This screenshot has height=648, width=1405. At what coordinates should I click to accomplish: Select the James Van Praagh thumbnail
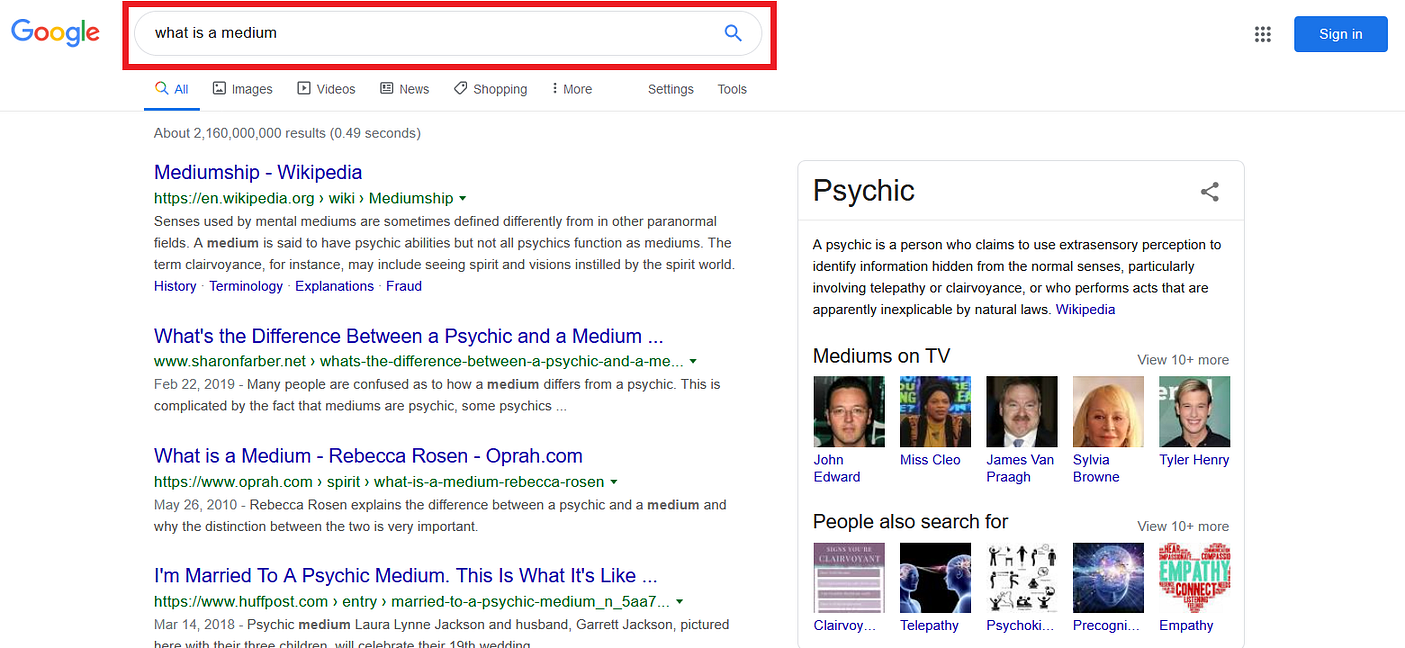point(1022,411)
